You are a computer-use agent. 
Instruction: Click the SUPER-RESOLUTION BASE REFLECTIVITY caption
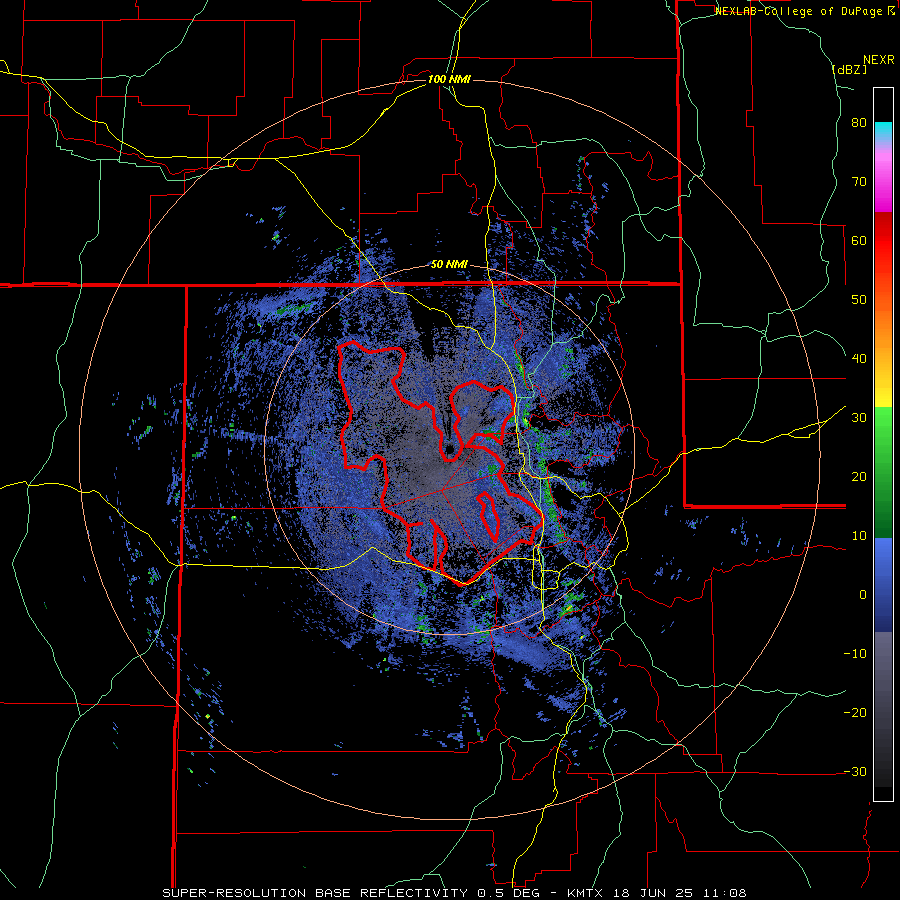[x=315, y=893]
